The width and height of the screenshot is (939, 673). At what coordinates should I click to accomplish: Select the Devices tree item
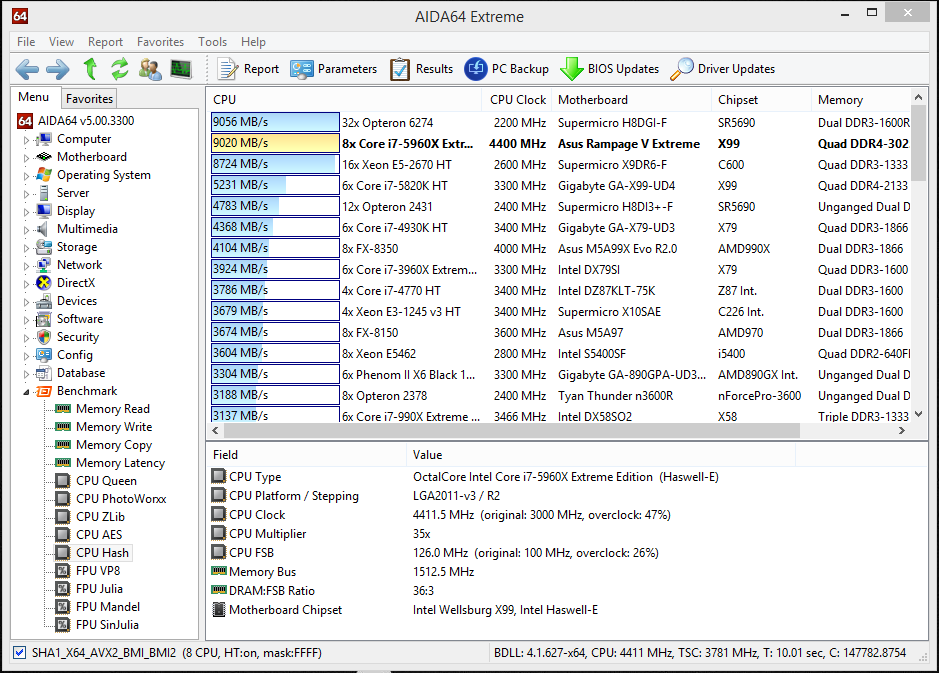click(x=77, y=301)
